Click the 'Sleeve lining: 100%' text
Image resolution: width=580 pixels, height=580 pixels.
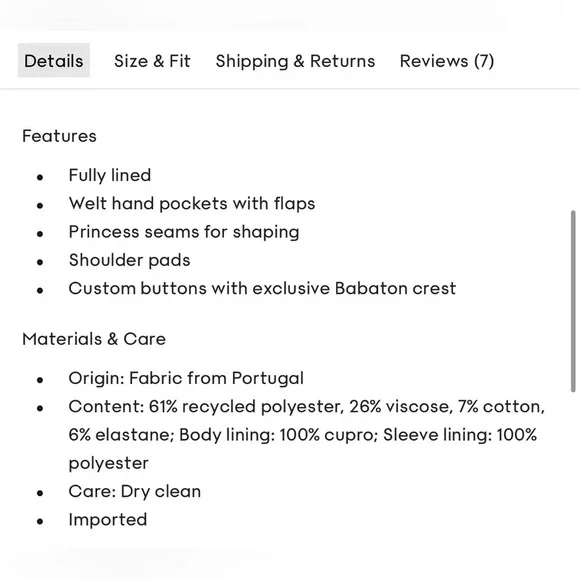(x=460, y=435)
